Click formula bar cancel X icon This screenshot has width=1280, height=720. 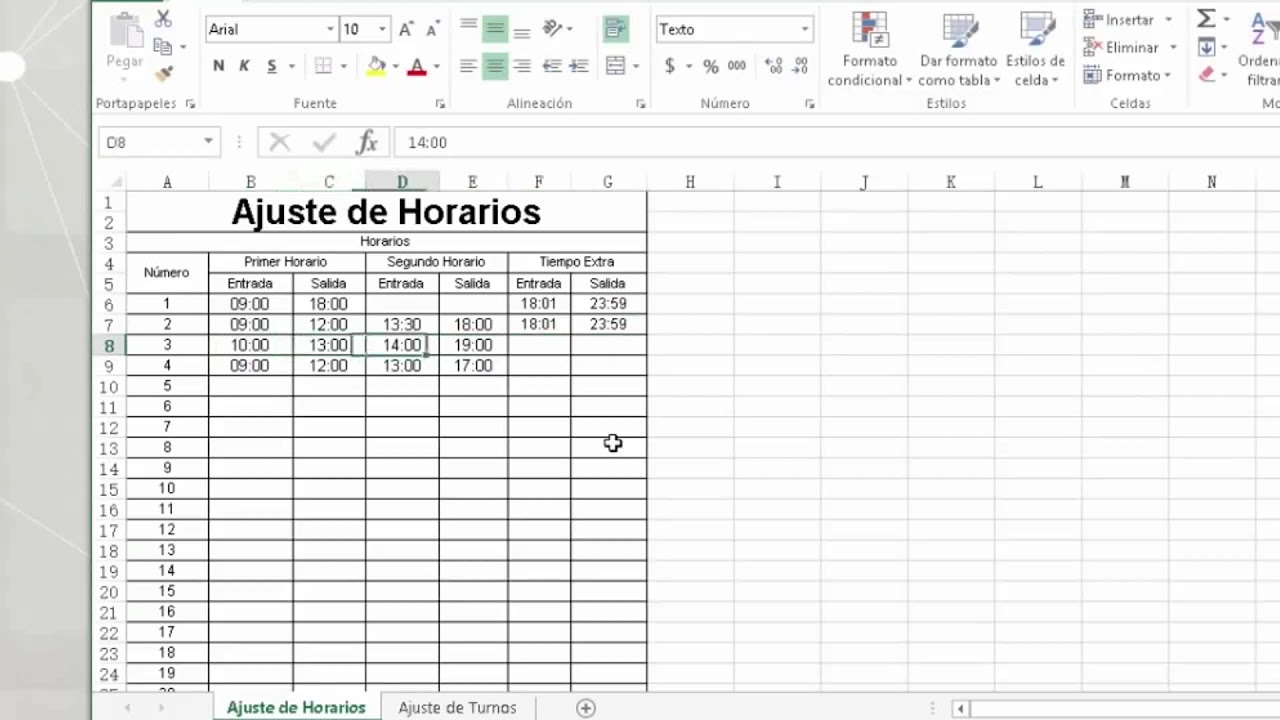[279, 143]
